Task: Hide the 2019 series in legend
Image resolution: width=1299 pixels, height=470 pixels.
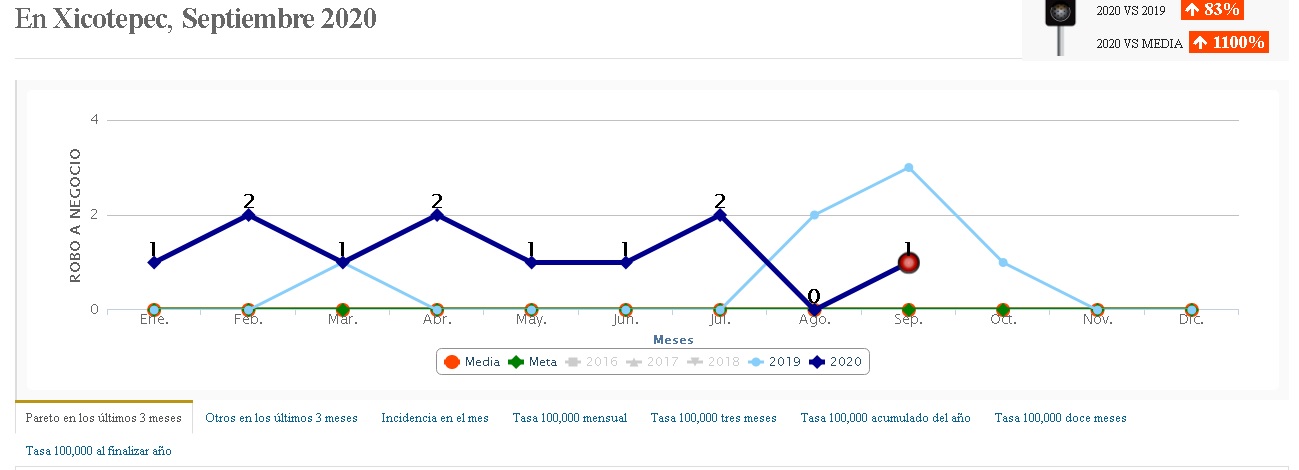Action: (x=774, y=362)
